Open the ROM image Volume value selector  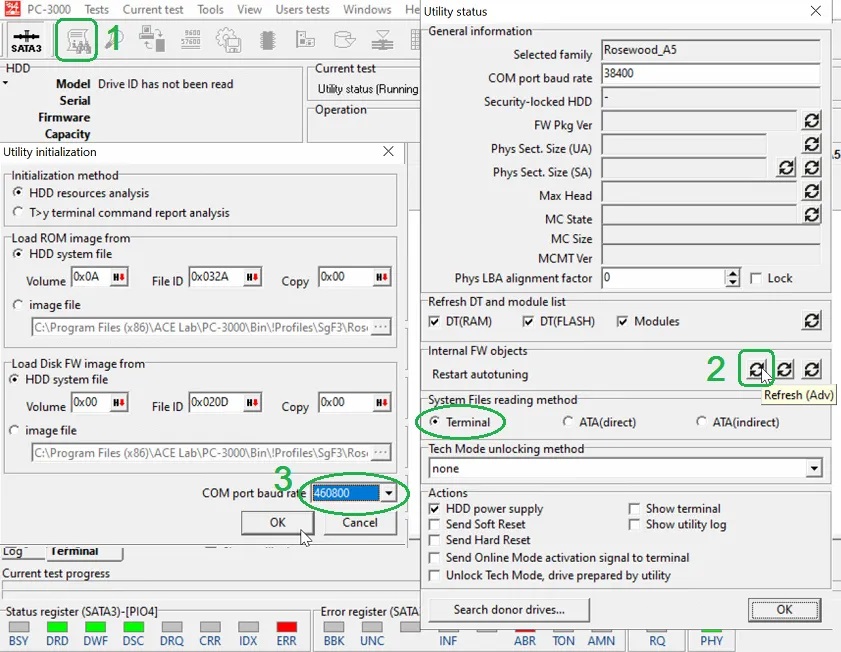(x=119, y=277)
